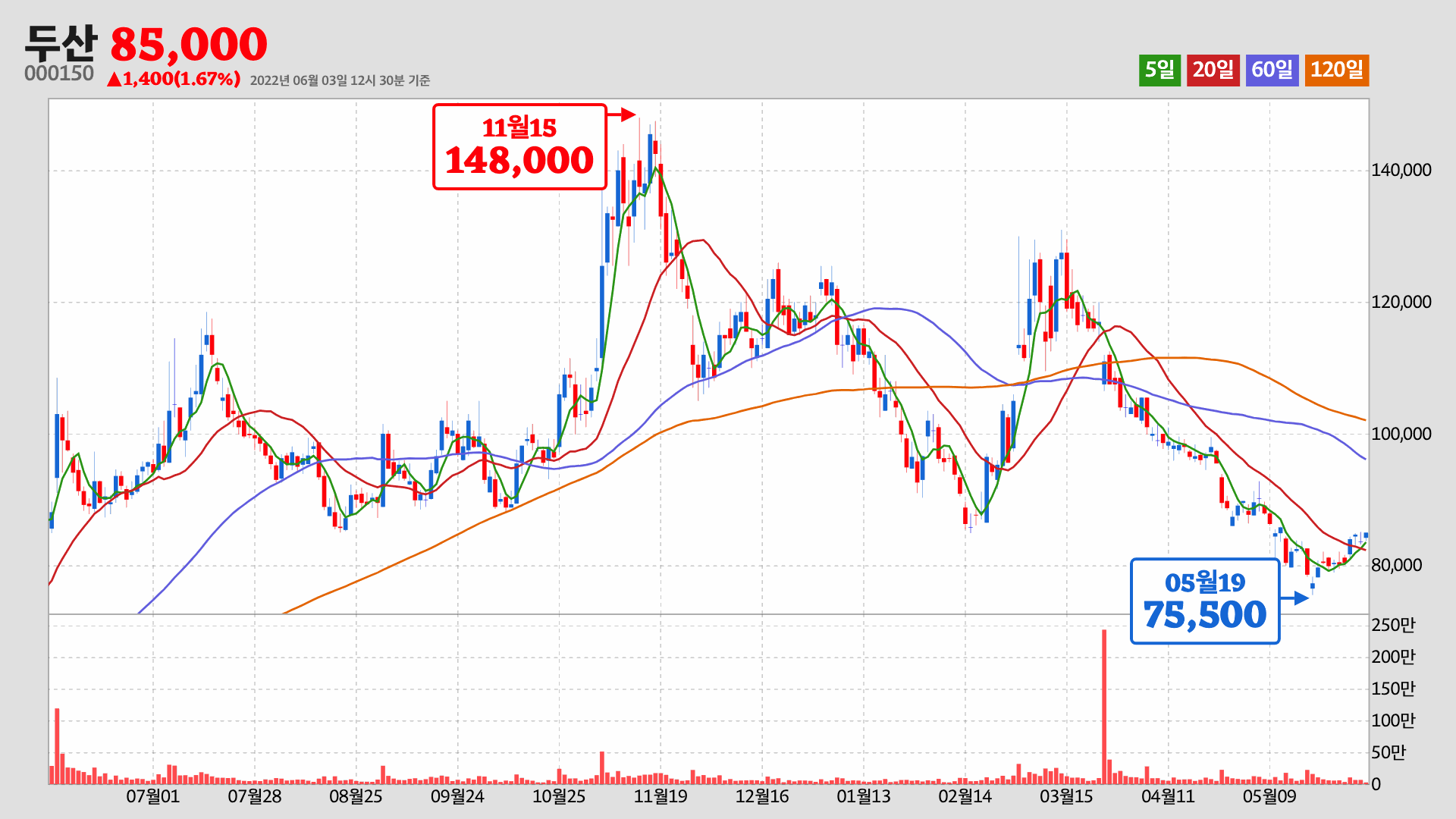Click the change value ▲1,400(1.67%)
This screenshot has height=819, width=1456.
[x=174, y=79]
